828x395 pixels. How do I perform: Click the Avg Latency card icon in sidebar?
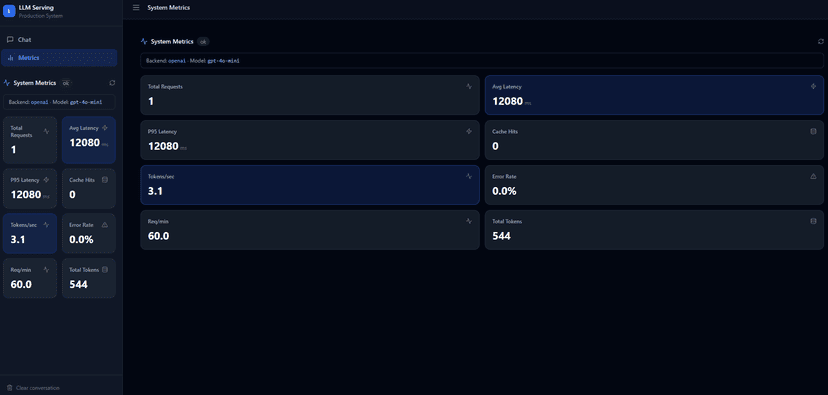105,128
